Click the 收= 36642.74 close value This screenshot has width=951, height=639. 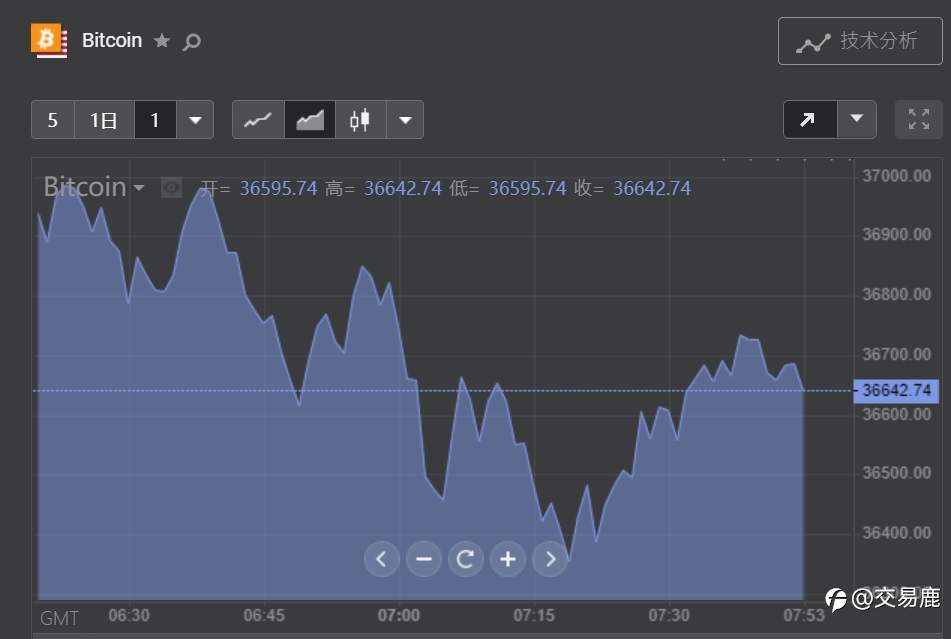pos(633,189)
